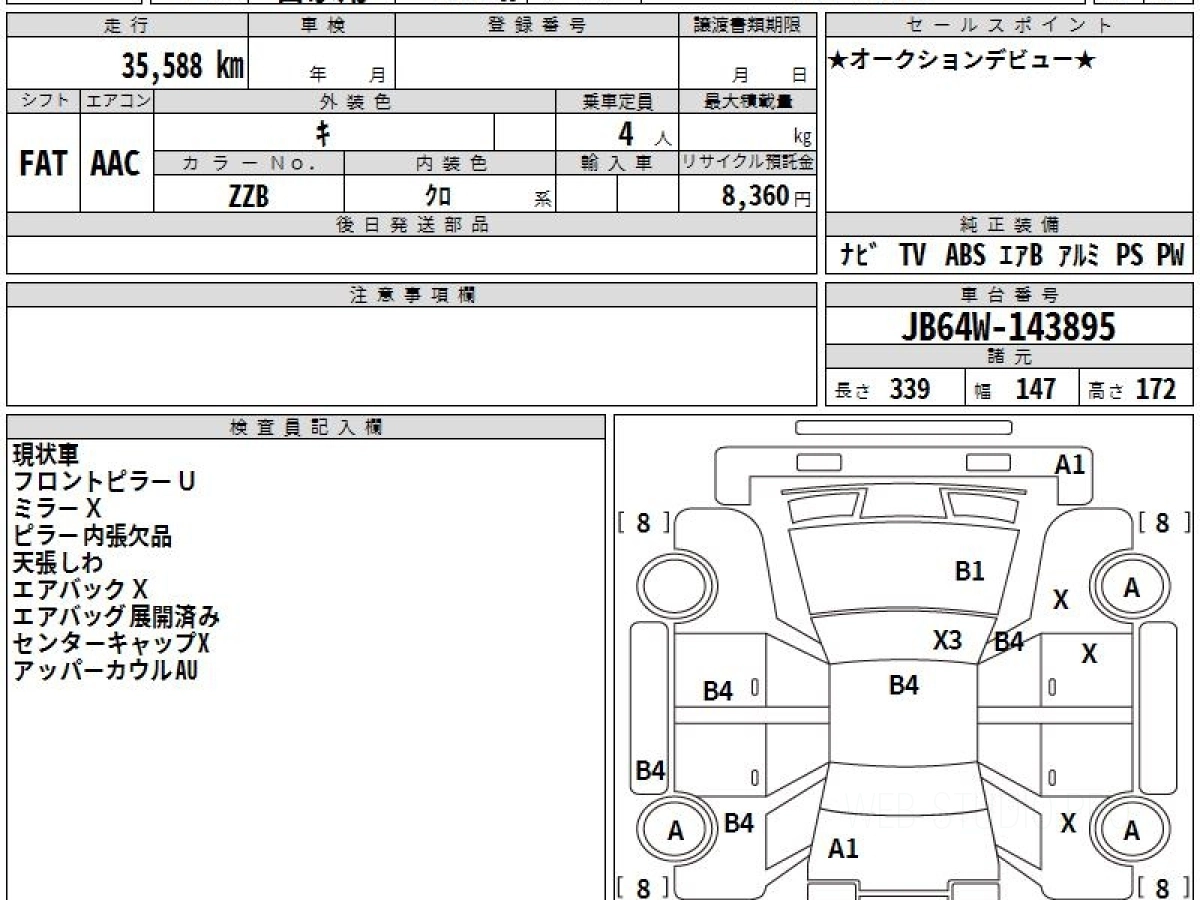
Task: Click the recycle deposit value 8,360円
Action: point(767,196)
